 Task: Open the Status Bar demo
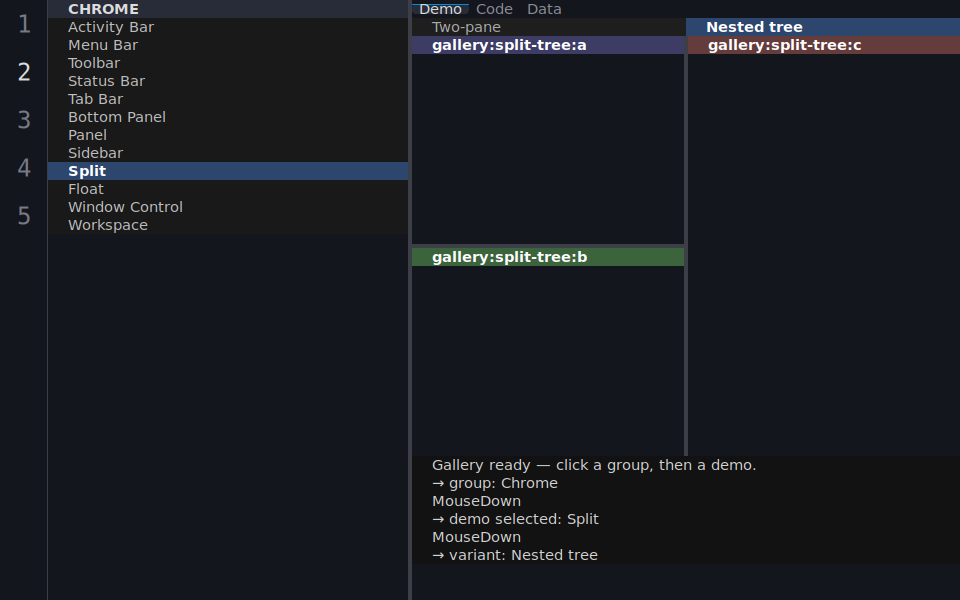point(228,81)
